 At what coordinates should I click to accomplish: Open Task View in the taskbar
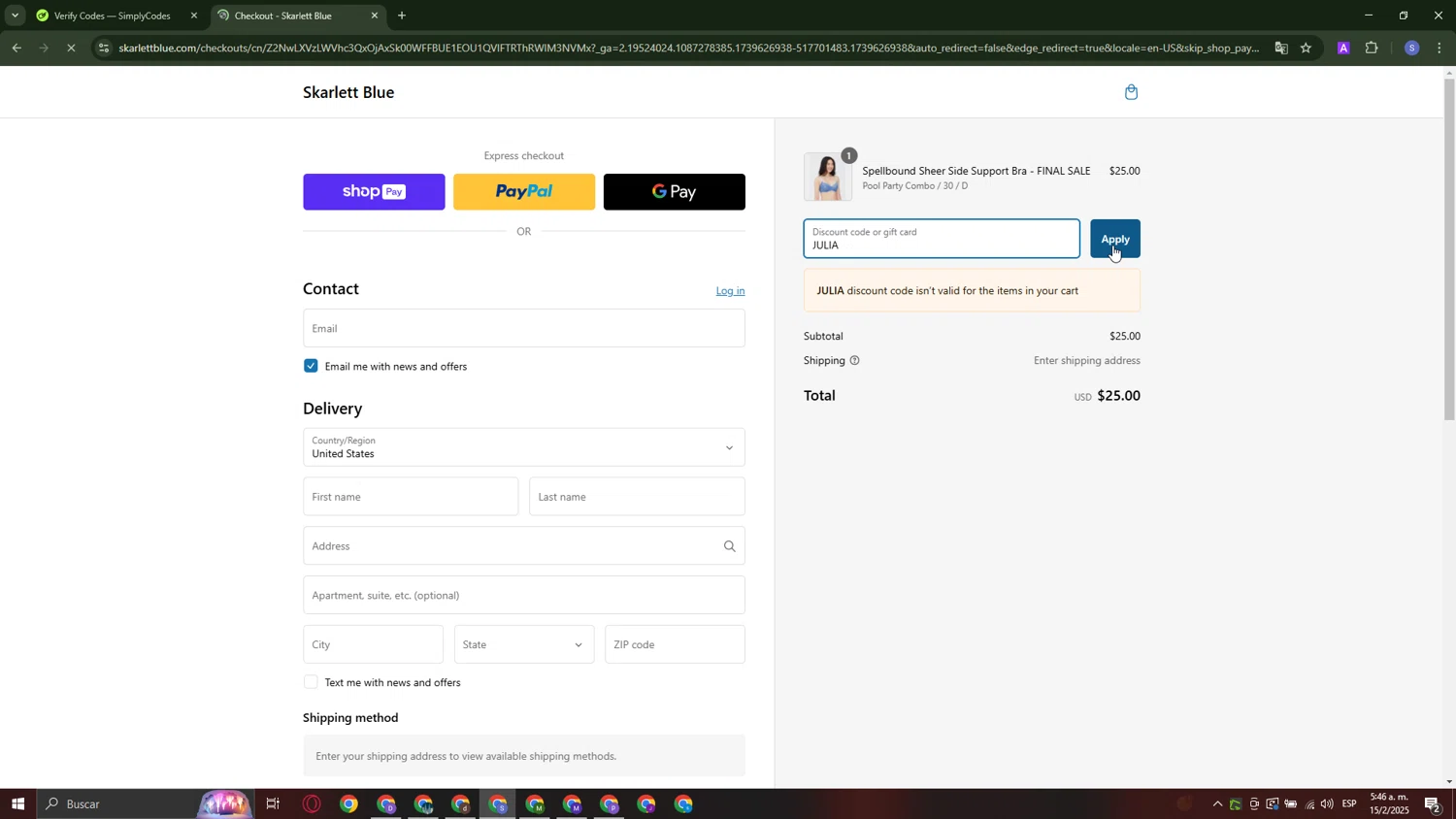pos(273,804)
